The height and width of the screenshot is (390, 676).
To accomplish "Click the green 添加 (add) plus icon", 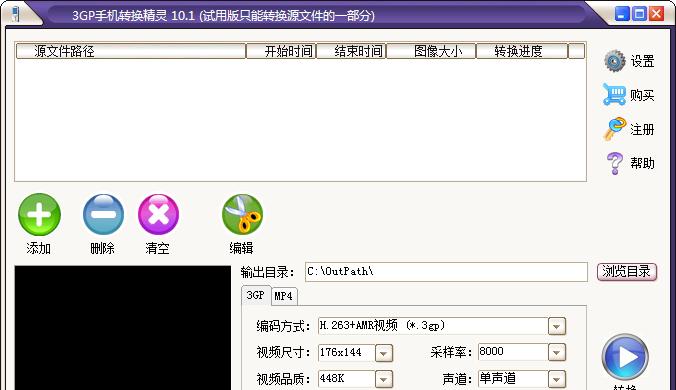I will pyautogui.click(x=39, y=214).
